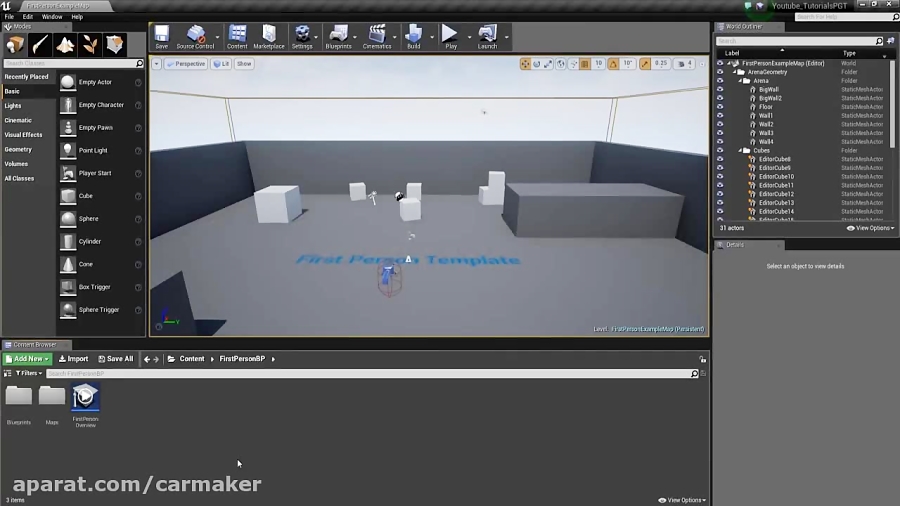Toggle scale snapping in viewport
The image size is (900, 506).
coord(645,64)
